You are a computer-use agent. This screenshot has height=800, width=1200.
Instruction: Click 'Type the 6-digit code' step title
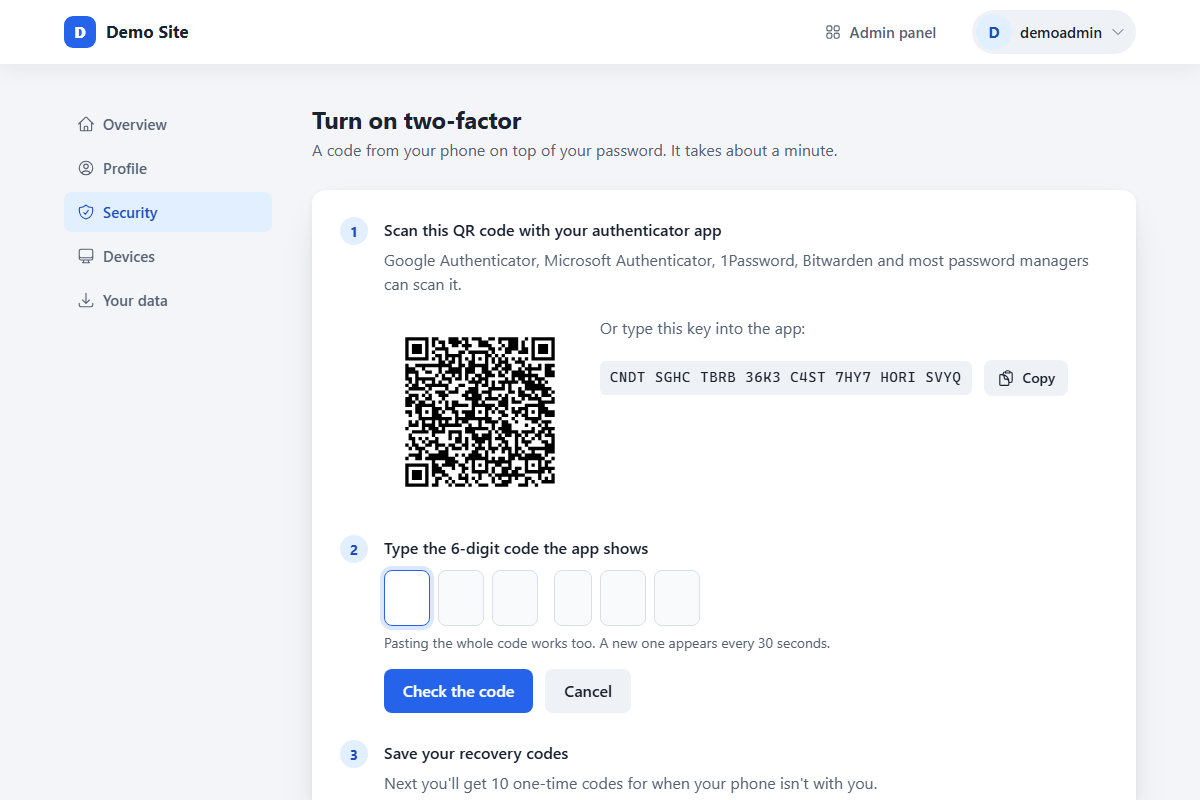tap(516, 549)
